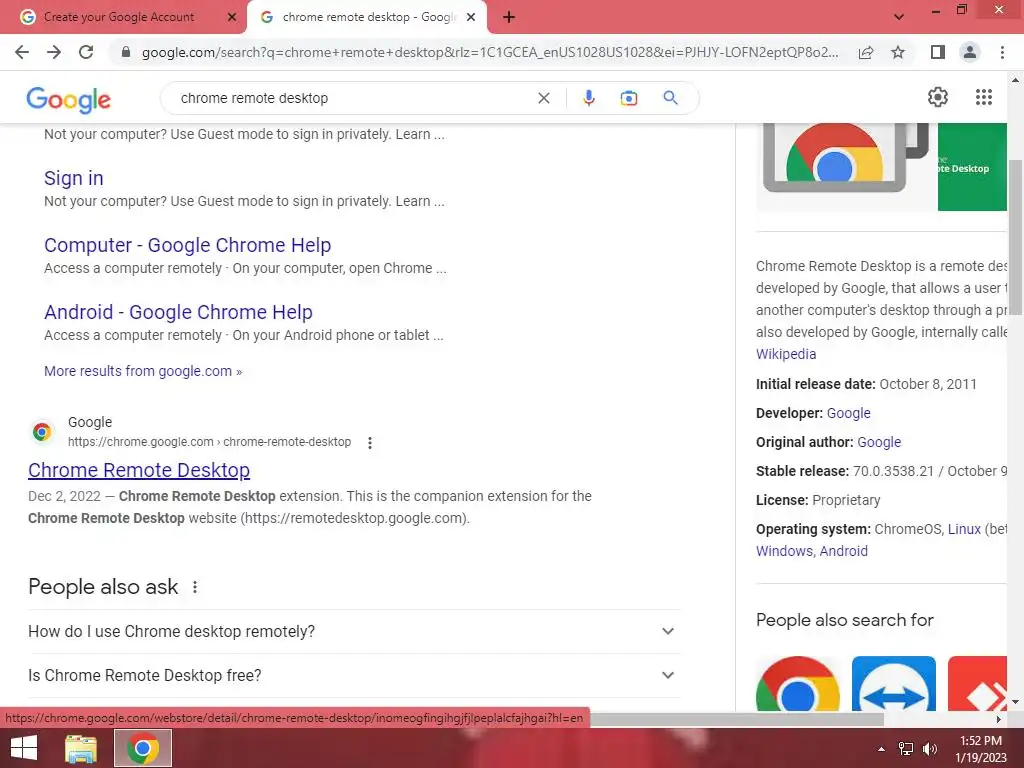
Task: Click the Google search input field
Action: 353,98
